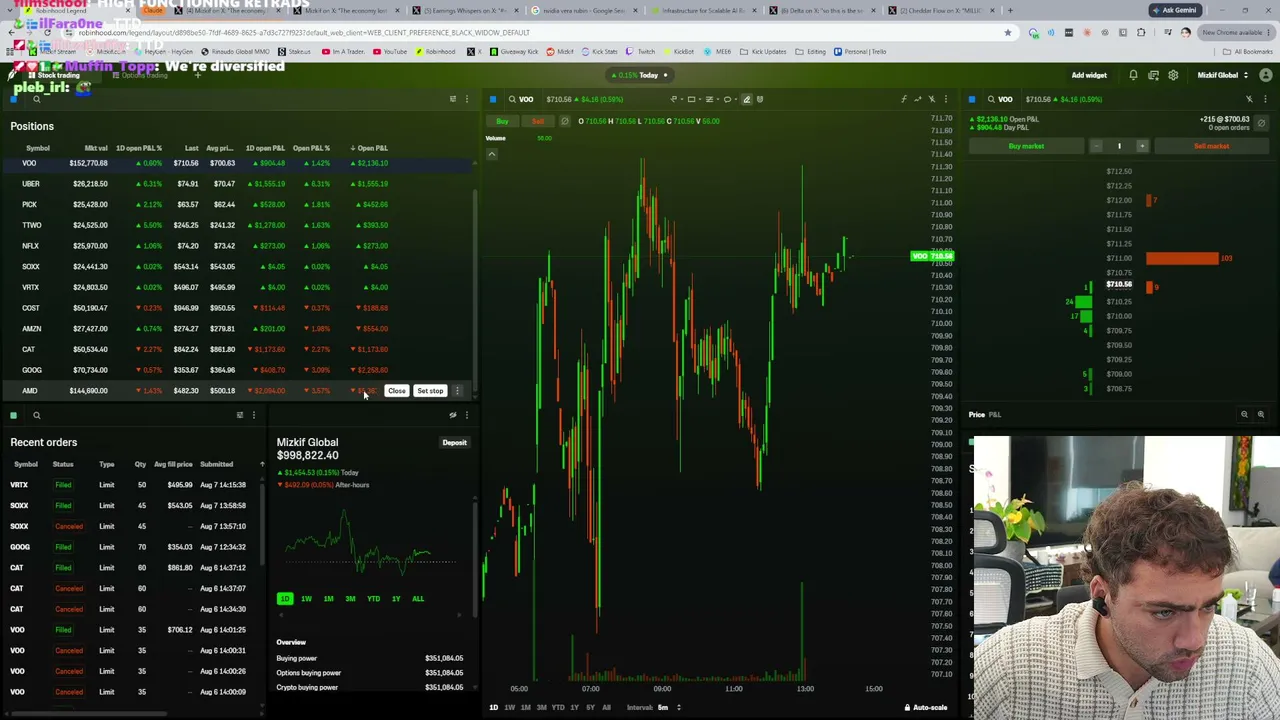Switch to the Price tab in order ladder
The width and height of the screenshot is (1280, 720).
[977, 414]
